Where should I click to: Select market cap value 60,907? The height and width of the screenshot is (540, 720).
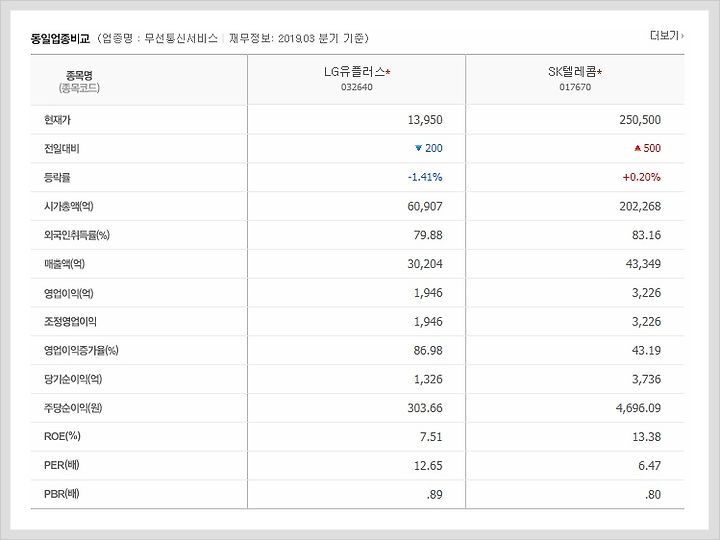tap(425, 206)
